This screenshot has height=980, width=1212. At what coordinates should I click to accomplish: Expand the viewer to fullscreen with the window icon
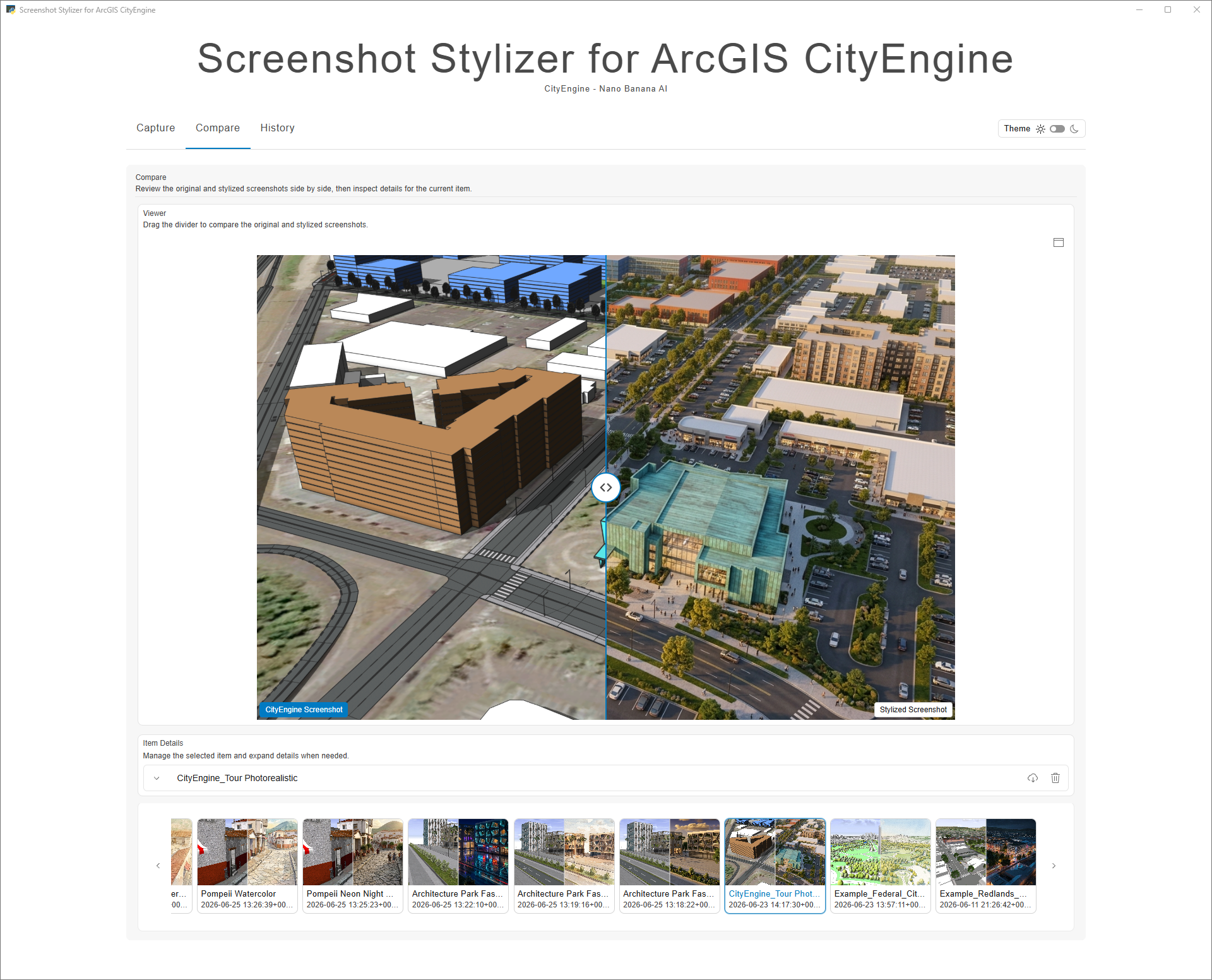[x=1059, y=242]
